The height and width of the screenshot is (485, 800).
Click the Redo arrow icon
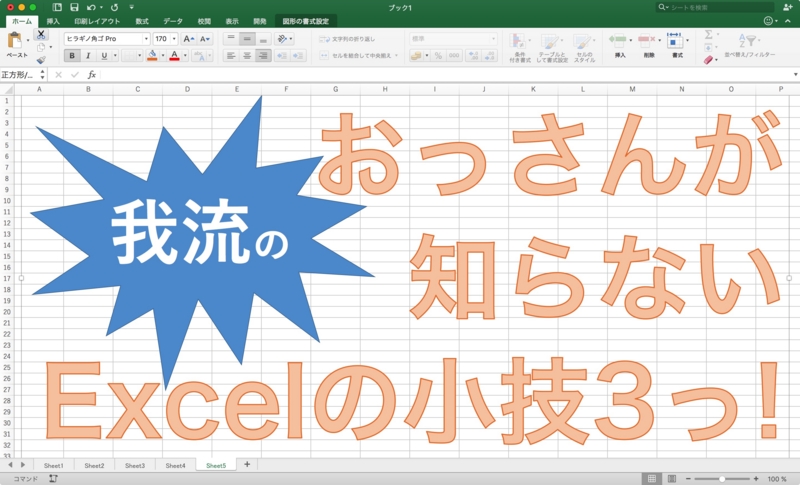(114, 7)
